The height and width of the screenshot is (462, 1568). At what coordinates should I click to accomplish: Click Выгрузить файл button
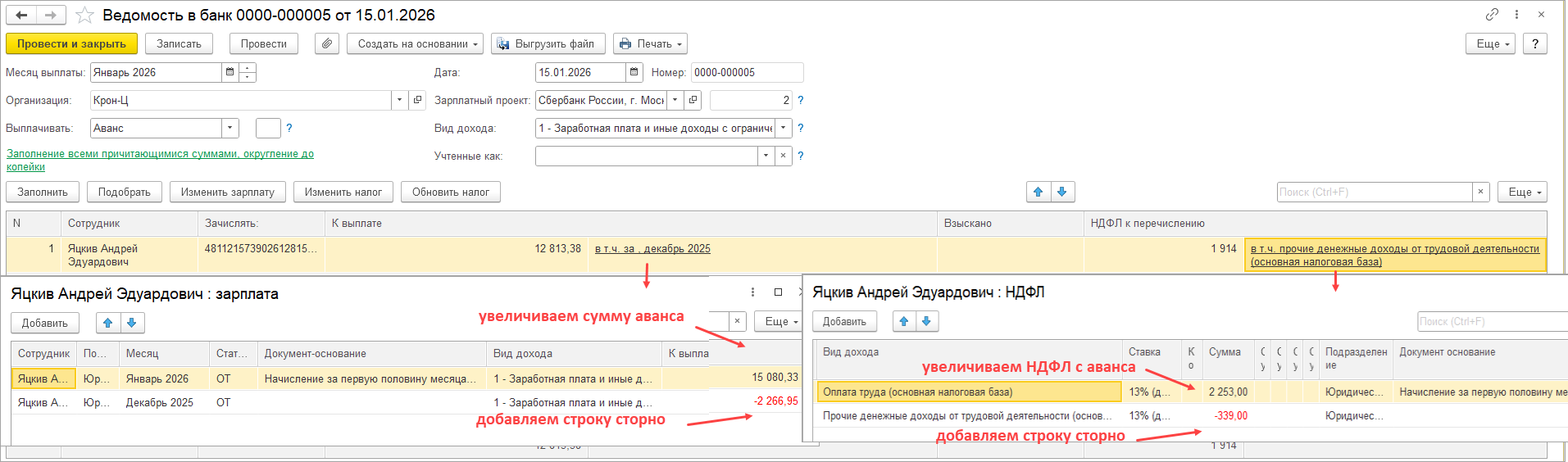point(548,43)
